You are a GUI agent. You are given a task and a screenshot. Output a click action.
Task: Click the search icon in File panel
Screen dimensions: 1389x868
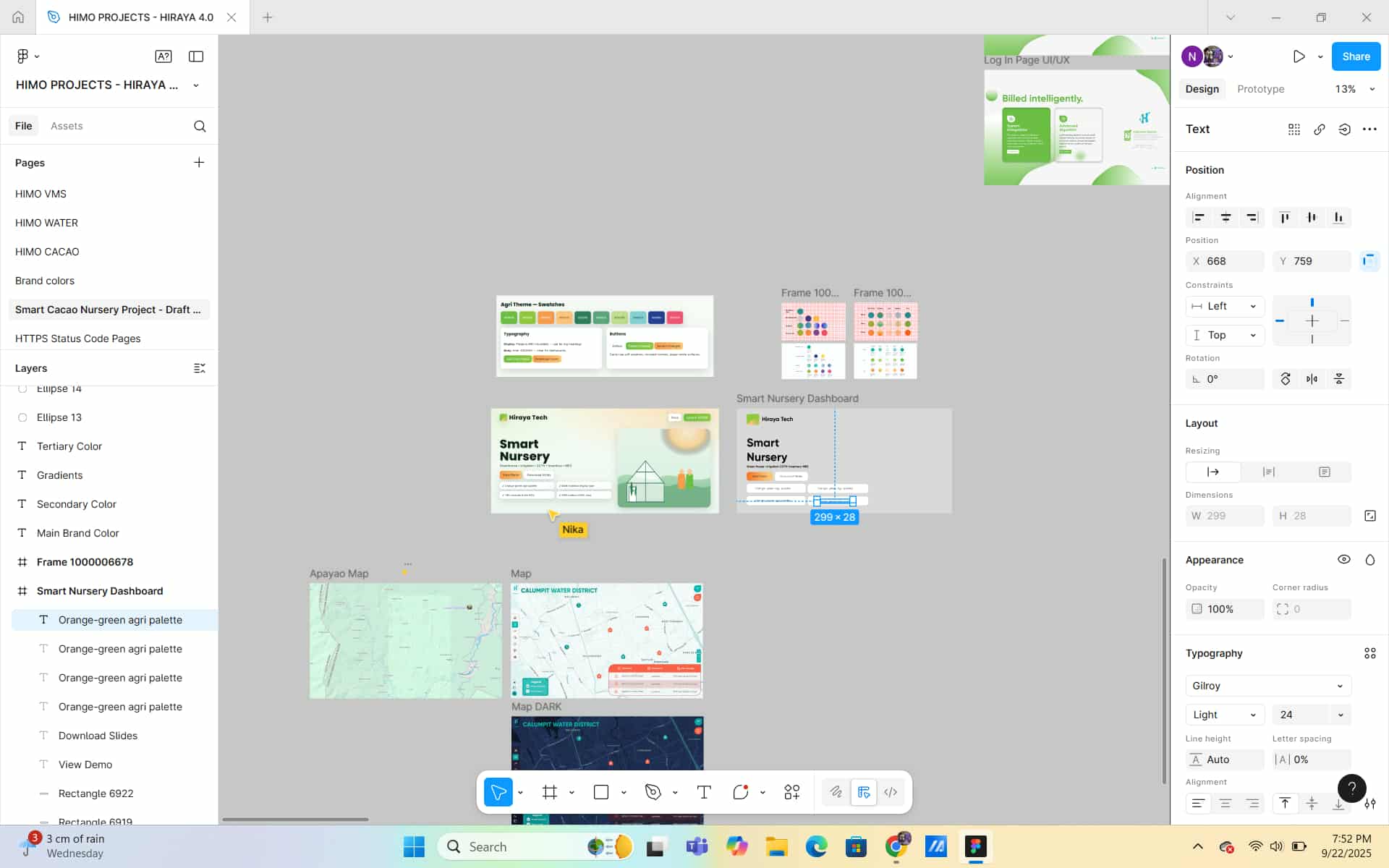(200, 126)
